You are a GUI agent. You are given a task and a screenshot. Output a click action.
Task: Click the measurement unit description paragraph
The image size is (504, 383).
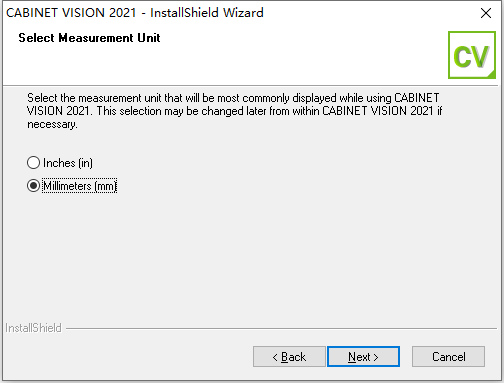coord(234,111)
